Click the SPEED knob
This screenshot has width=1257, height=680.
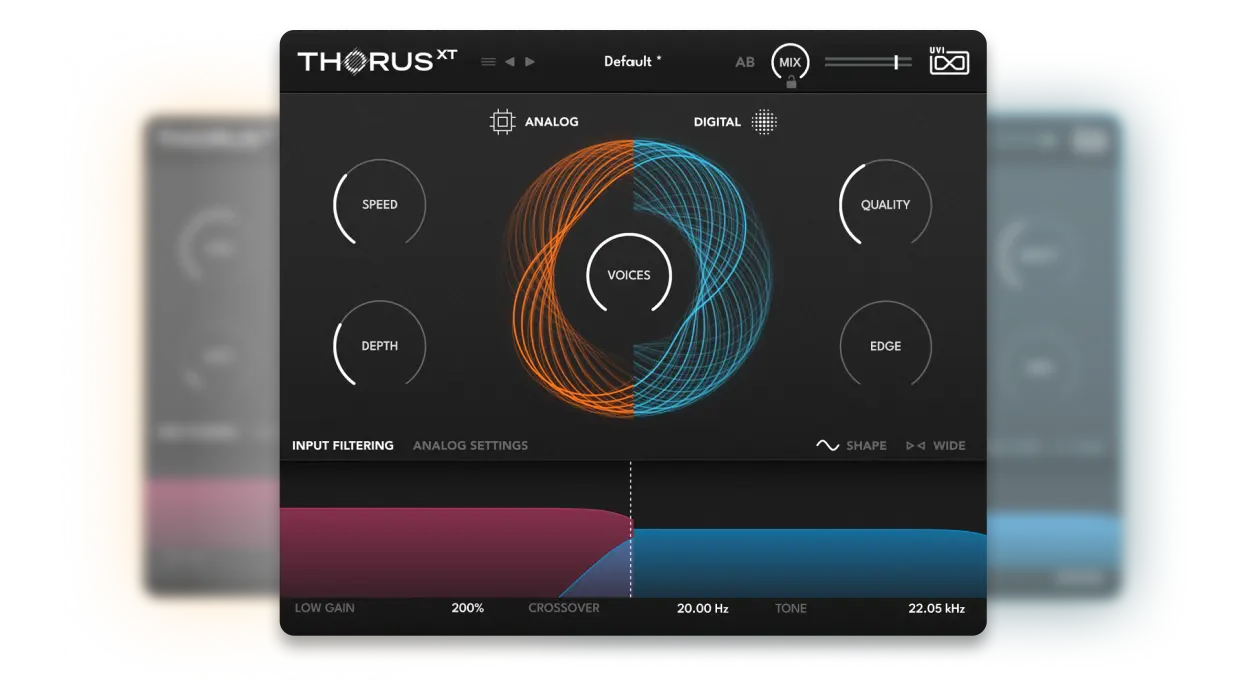click(x=380, y=204)
